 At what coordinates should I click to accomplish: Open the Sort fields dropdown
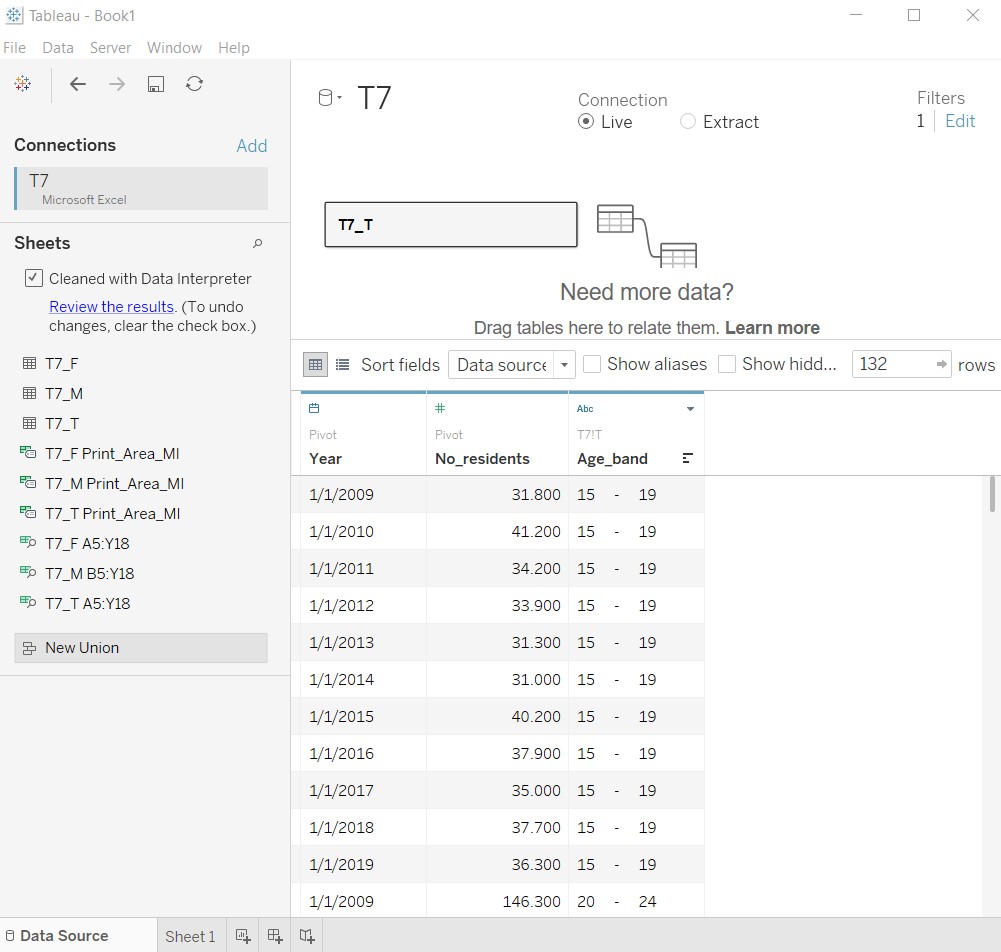pyautogui.click(x=511, y=365)
